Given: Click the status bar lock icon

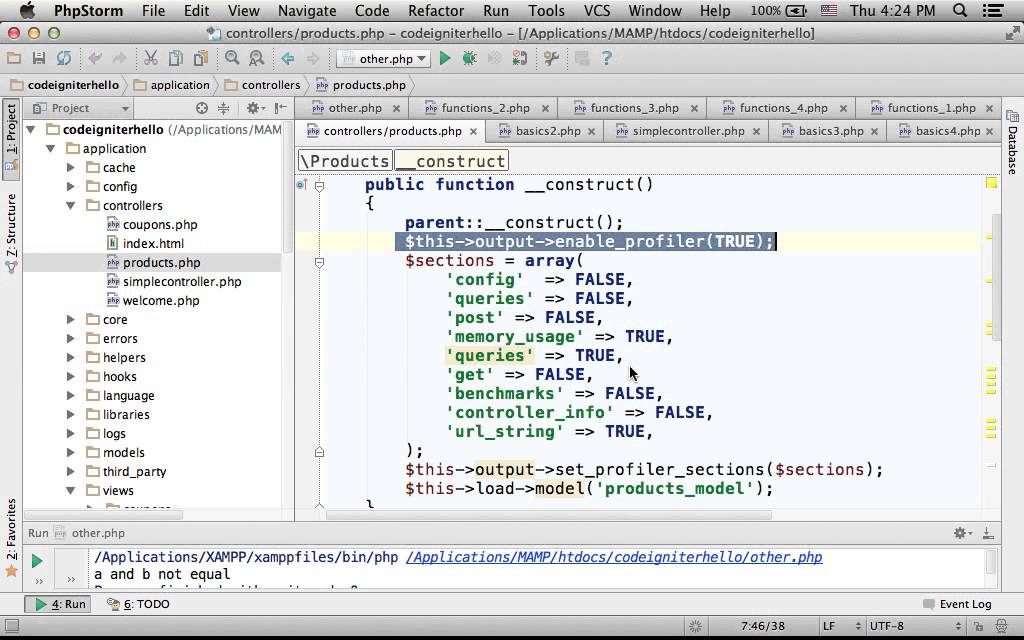Looking at the screenshot, I should click(978, 626).
